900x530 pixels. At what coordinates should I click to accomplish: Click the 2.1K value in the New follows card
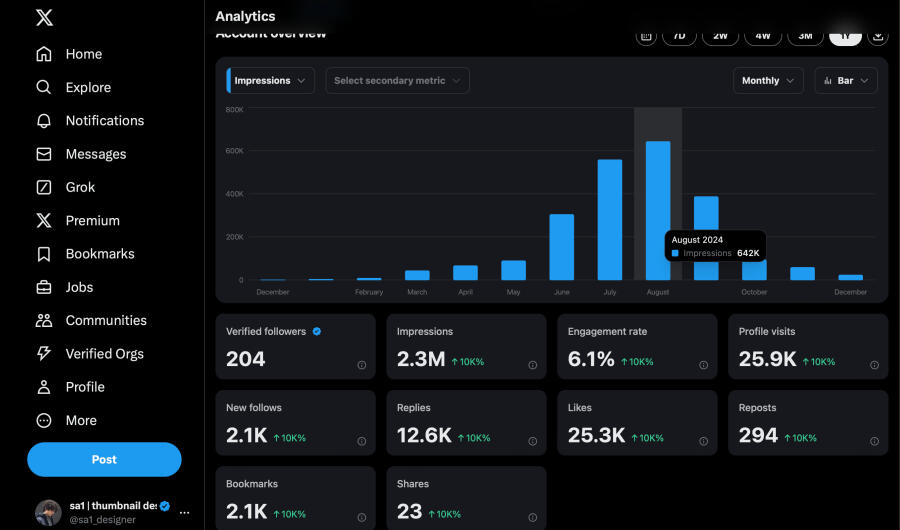[x=247, y=435]
